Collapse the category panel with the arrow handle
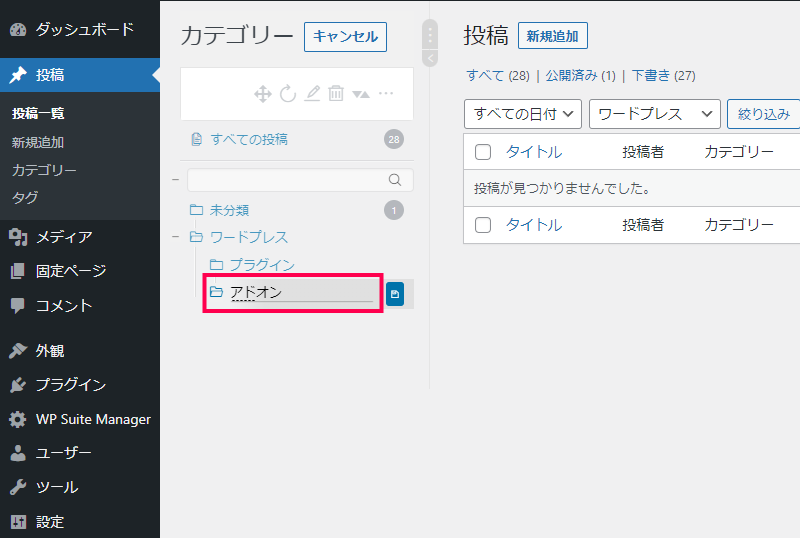Viewport: 800px width, 538px height. (x=430, y=58)
